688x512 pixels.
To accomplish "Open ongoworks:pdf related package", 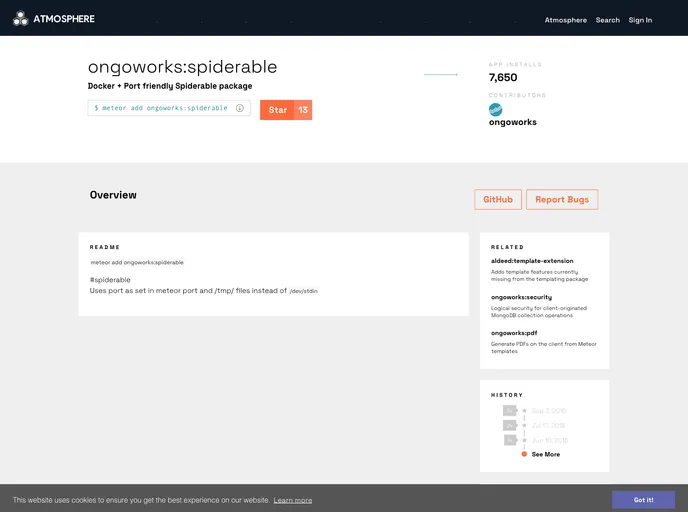I will [514, 333].
